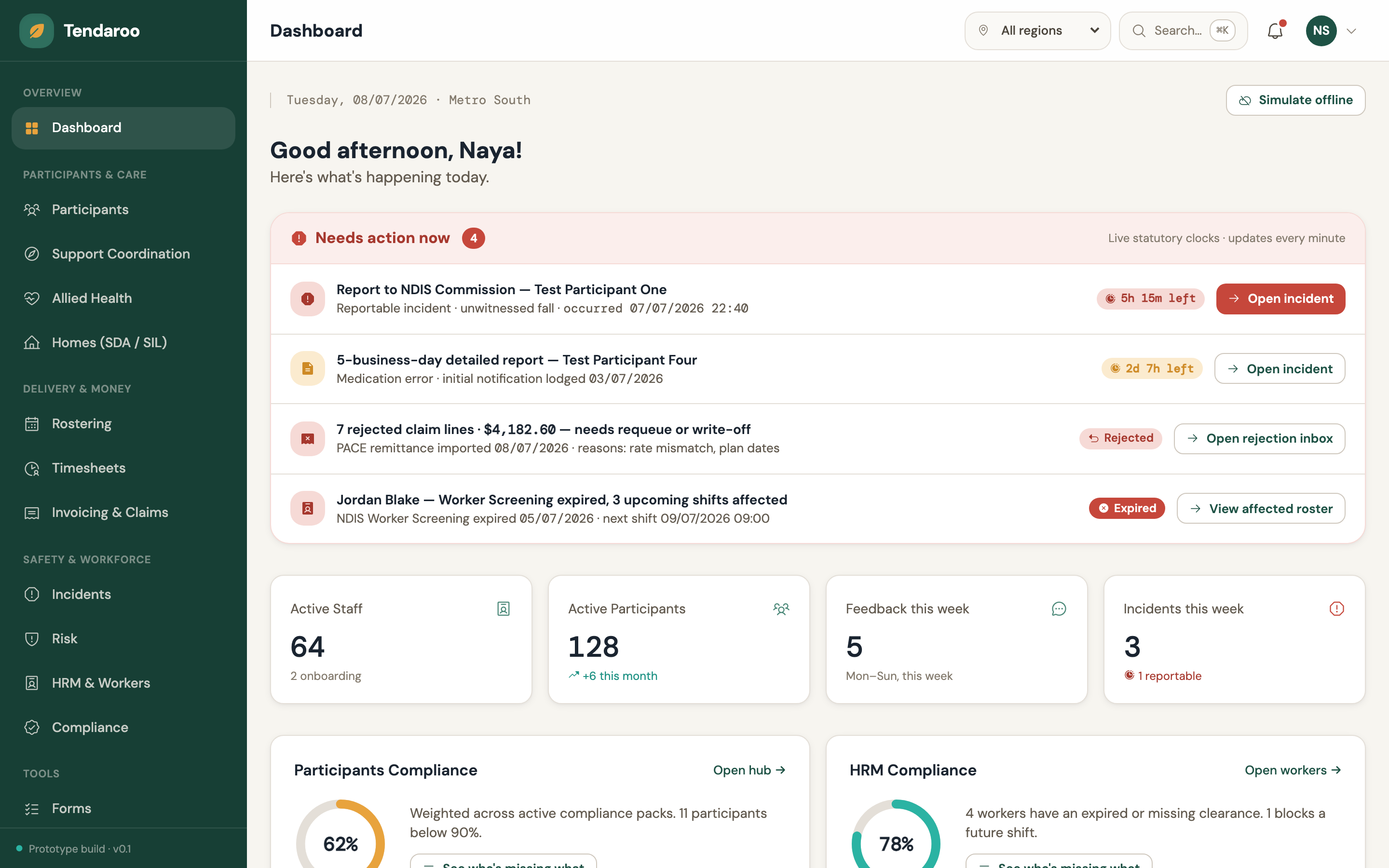Select Rostering in the sidebar
This screenshot has height=868, width=1389.
point(123,424)
